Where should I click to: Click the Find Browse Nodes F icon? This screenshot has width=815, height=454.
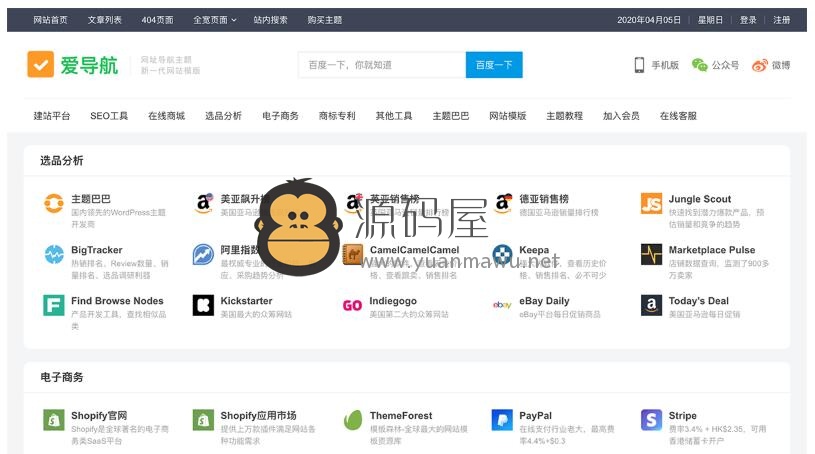tap(54, 305)
